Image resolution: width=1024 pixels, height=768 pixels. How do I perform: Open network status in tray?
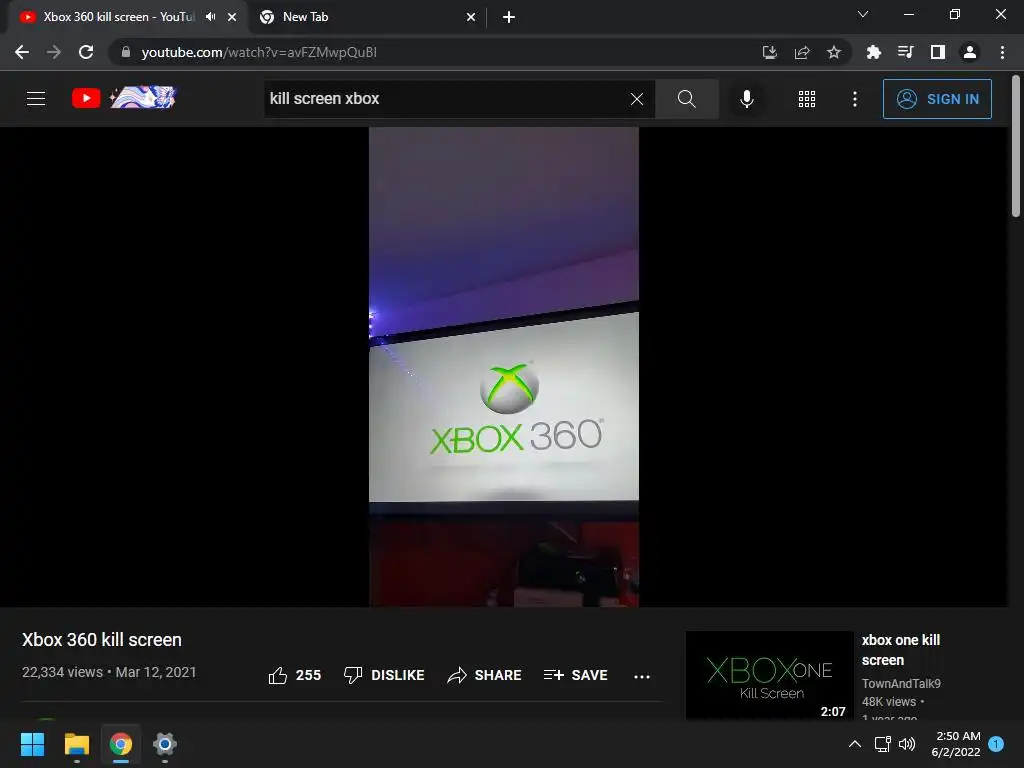pos(882,744)
